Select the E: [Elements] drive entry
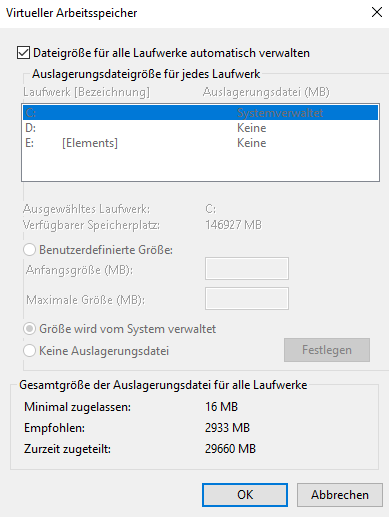This screenshot has height=517, width=389. [x=200, y=143]
